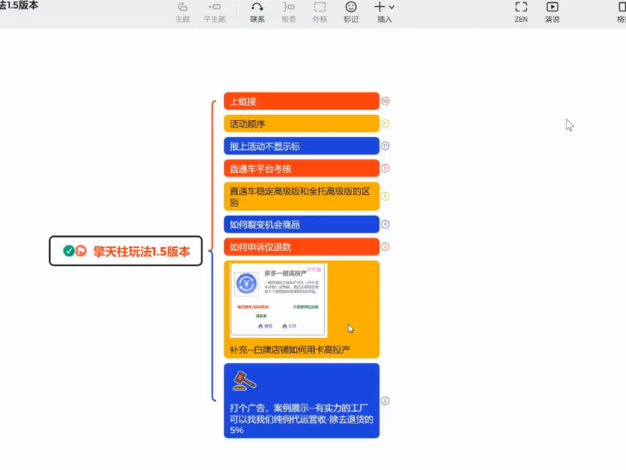Start 演说 (Pitch) presentation mode
Screen dimensions: 626x470
point(552,11)
